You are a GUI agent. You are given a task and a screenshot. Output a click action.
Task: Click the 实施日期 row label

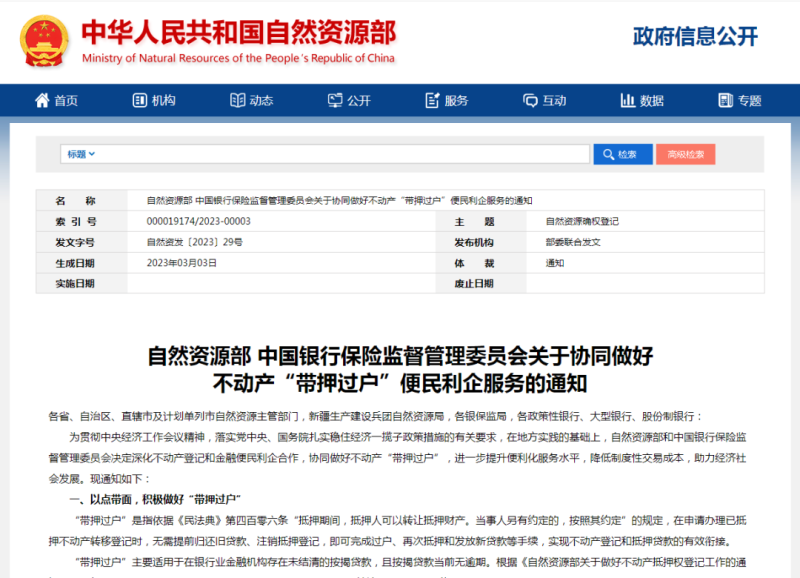(75, 284)
